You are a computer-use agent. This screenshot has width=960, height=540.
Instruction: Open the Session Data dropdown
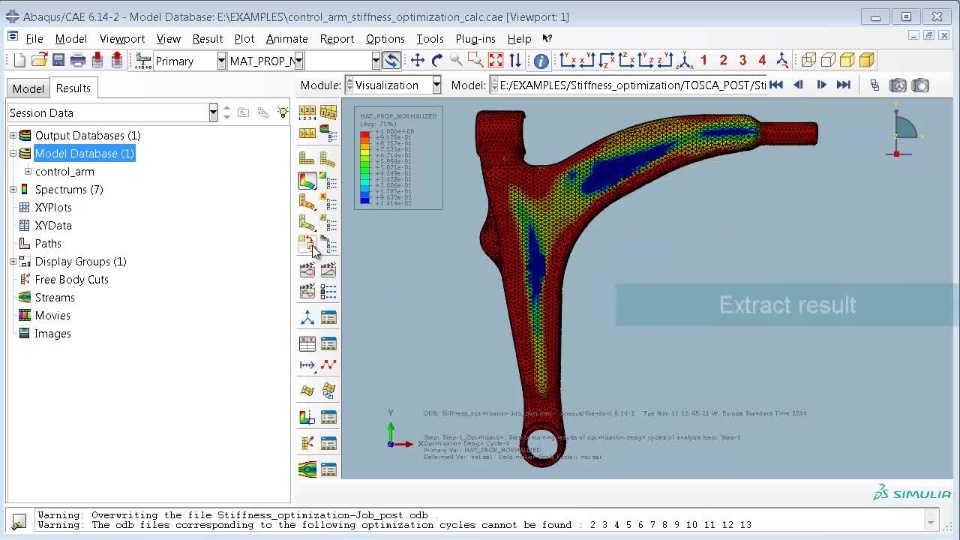coord(213,113)
